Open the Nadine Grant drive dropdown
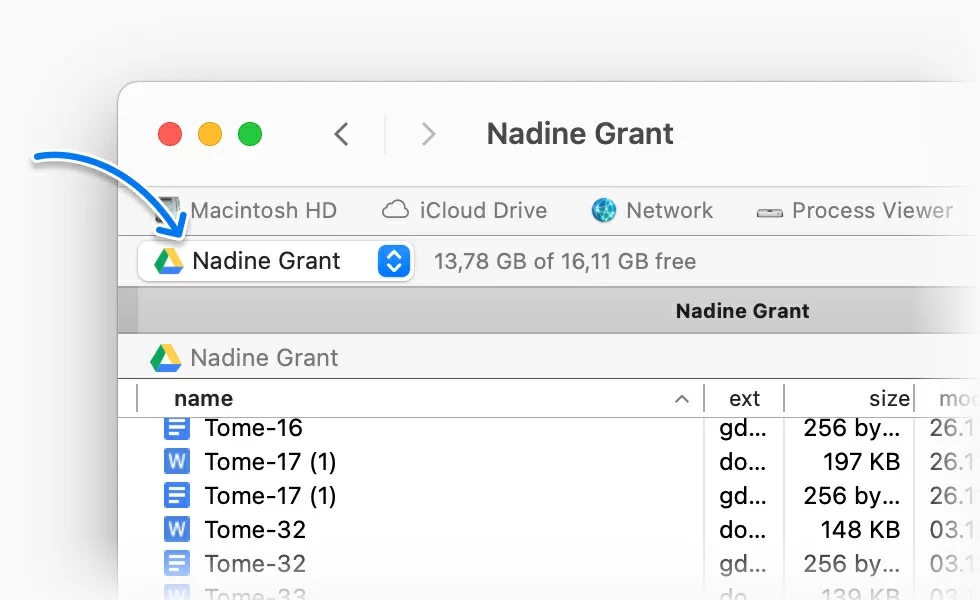Viewport: 980px width, 600px height. (x=266, y=261)
